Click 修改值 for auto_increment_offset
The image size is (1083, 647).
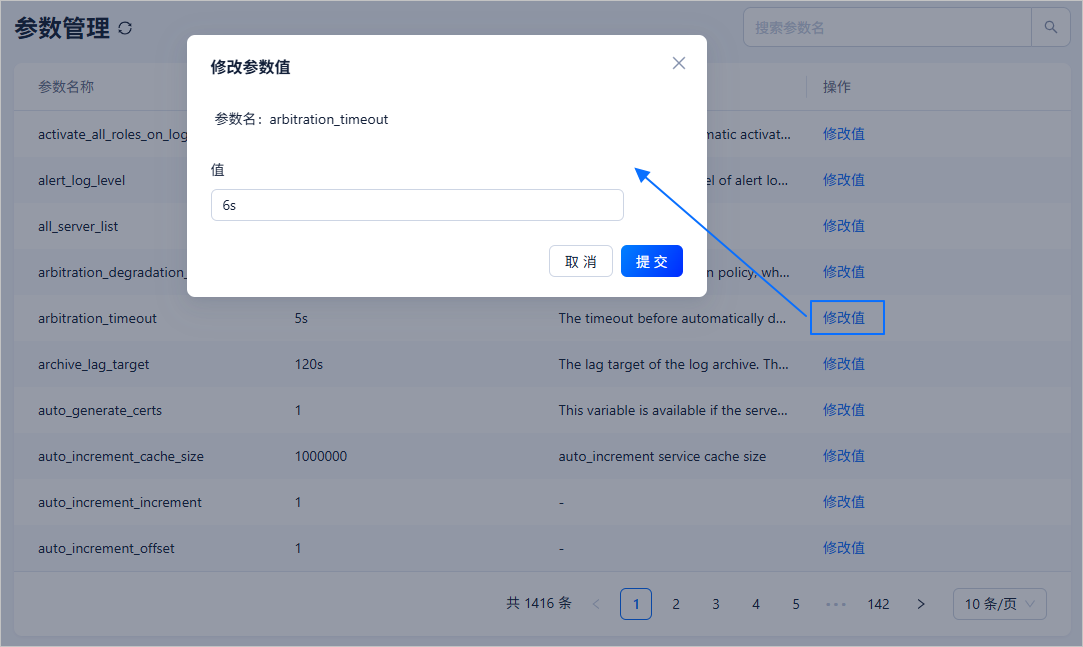point(843,547)
